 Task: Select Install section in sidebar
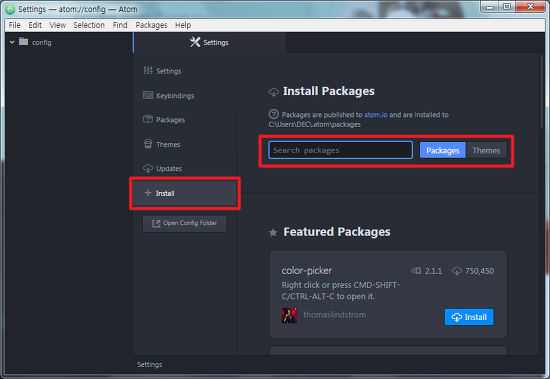coord(185,193)
